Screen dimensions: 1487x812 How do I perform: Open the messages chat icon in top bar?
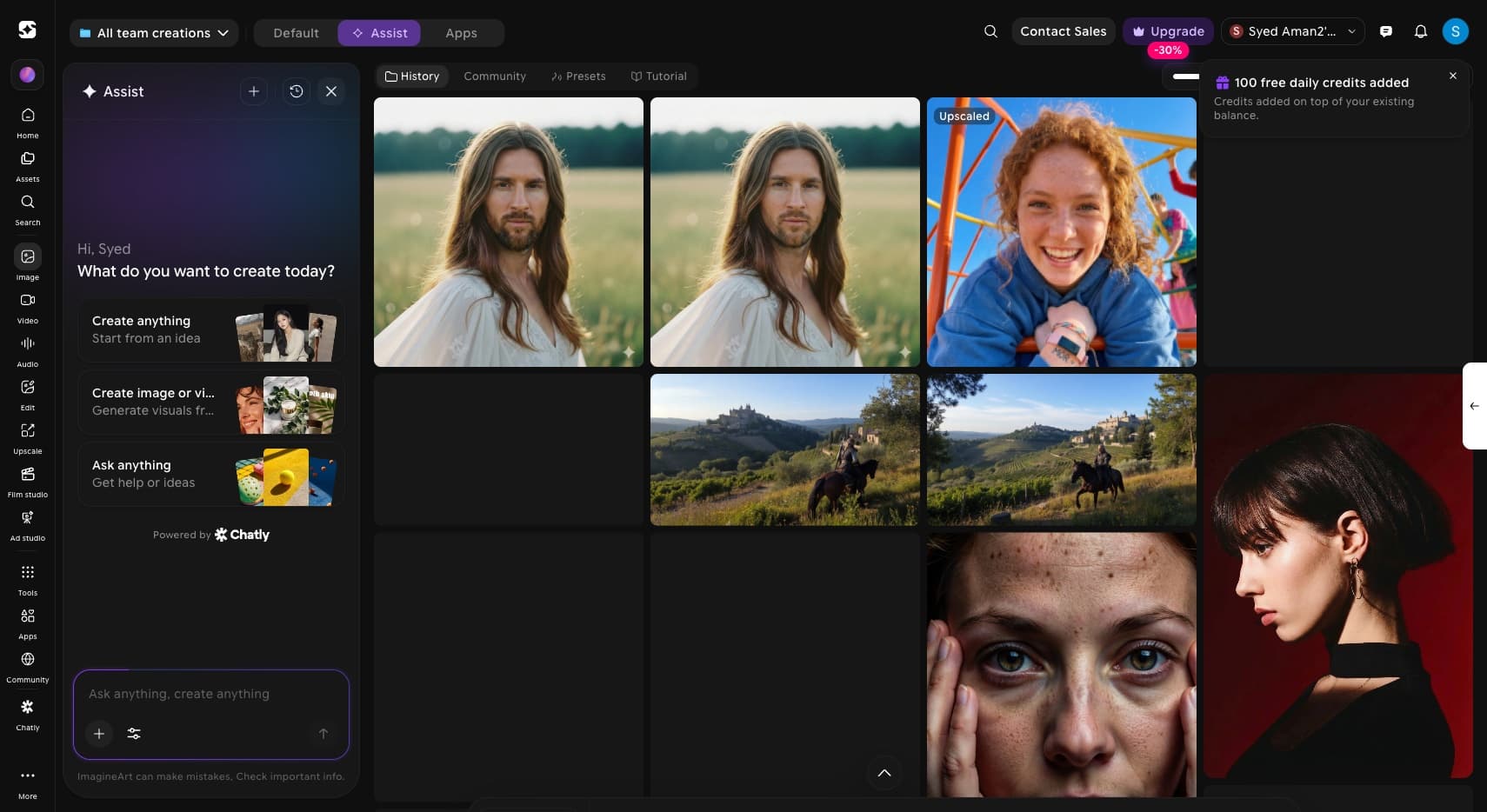coord(1386,31)
